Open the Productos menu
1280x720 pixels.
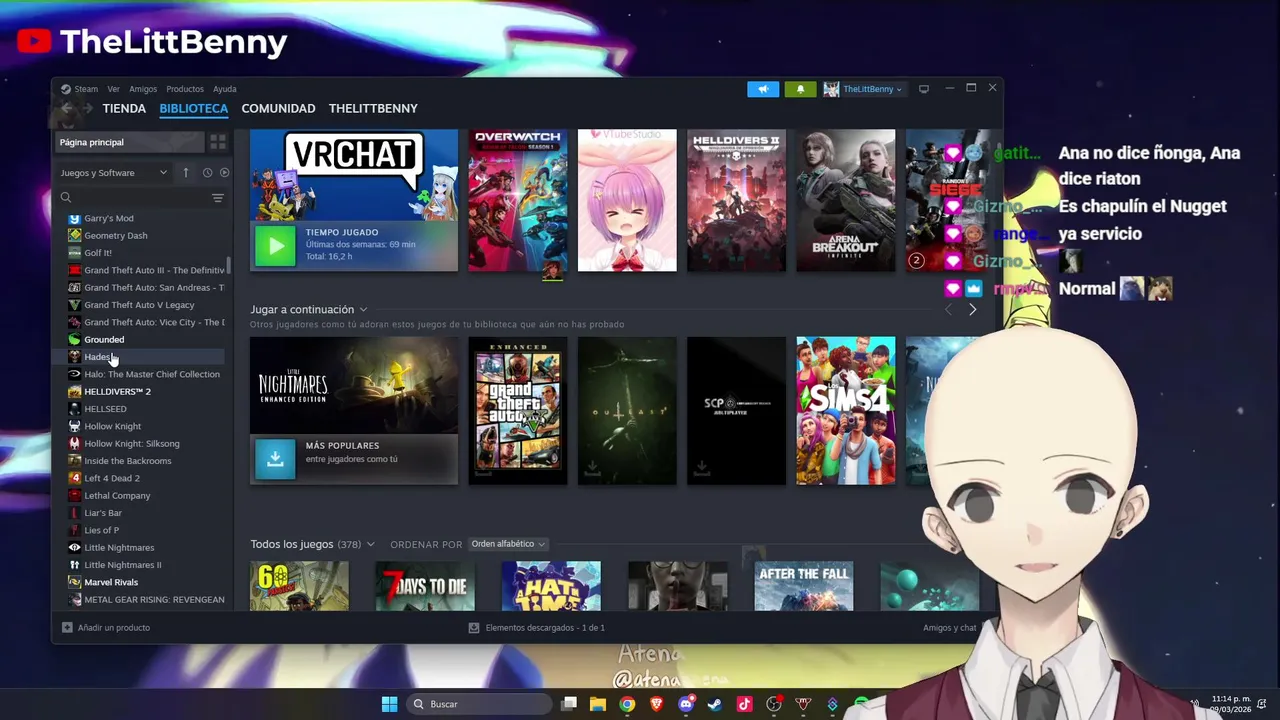coord(185,89)
